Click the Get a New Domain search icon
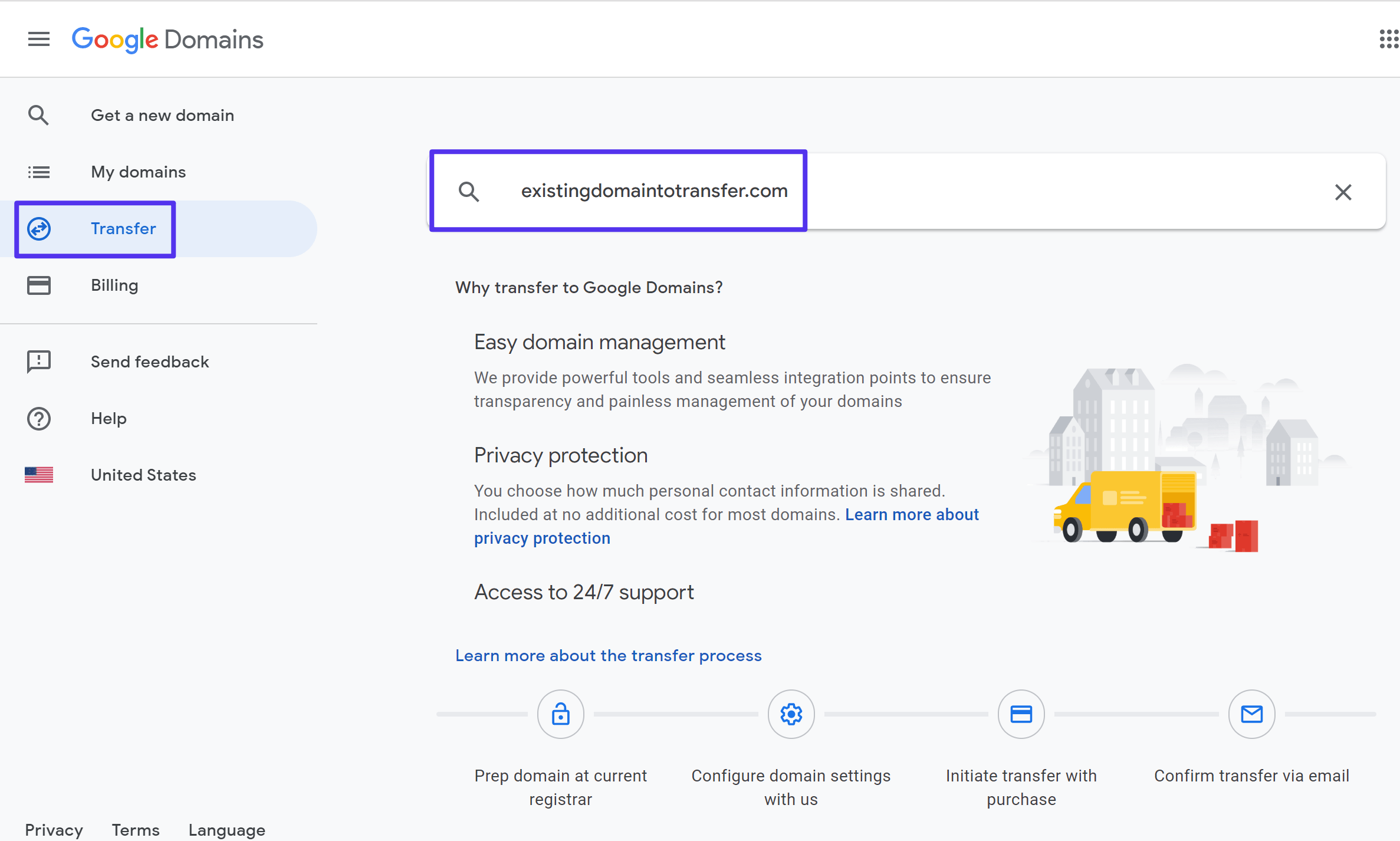This screenshot has width=1400, height=841. pyautogui.click(x=38, y=114)
